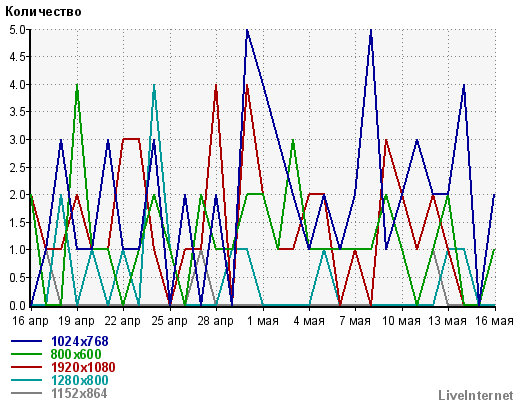
Task: Click the 1920x1080 legend label
Action: click(83, 367)
